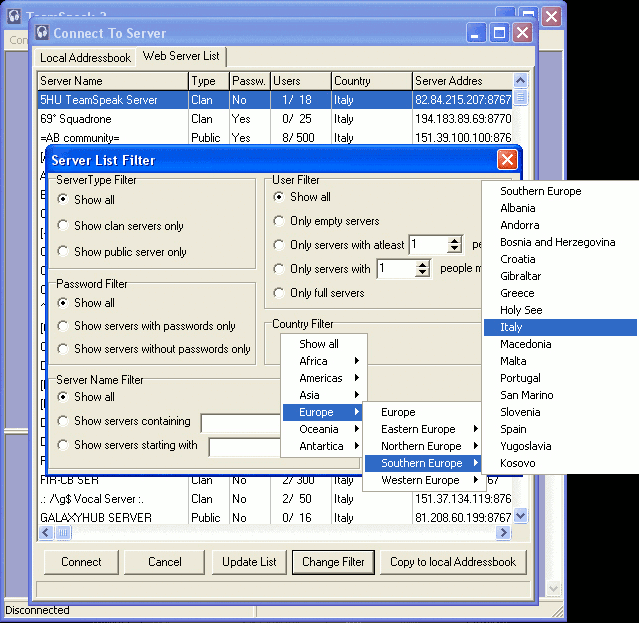
Task: Choose Spain from country list
Action: (x=560, y=429)
